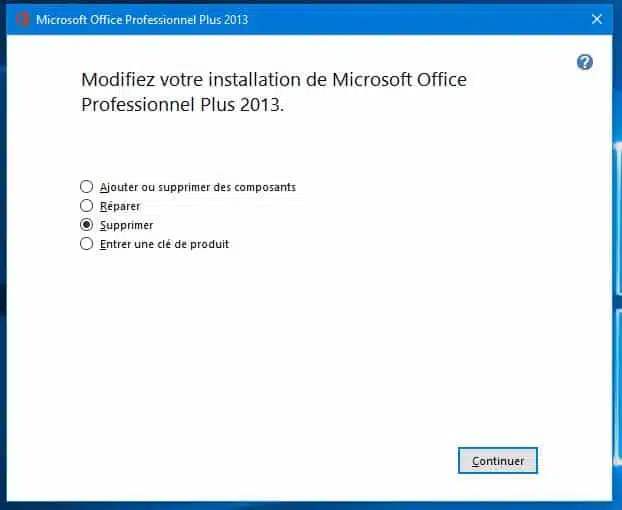Click the desktop background right of the dialog
622x510 pixels.
coord(617,250)
